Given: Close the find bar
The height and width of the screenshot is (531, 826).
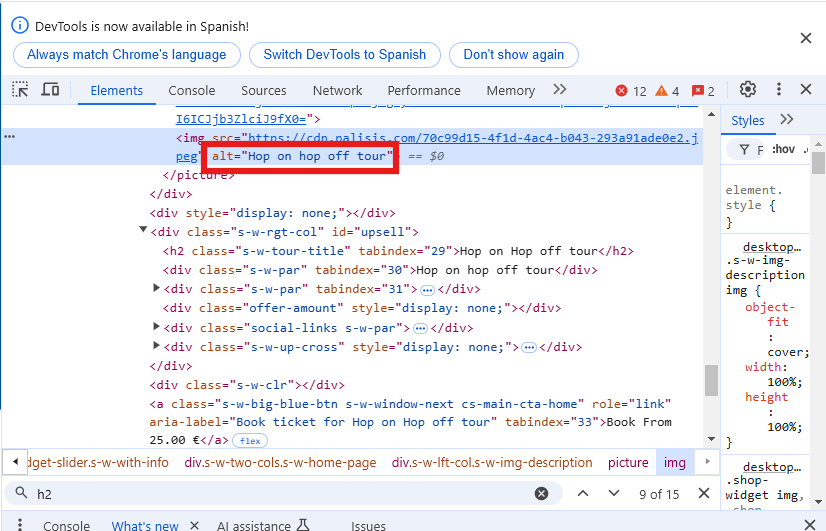Looking at the screenshot, I should 704,494.
